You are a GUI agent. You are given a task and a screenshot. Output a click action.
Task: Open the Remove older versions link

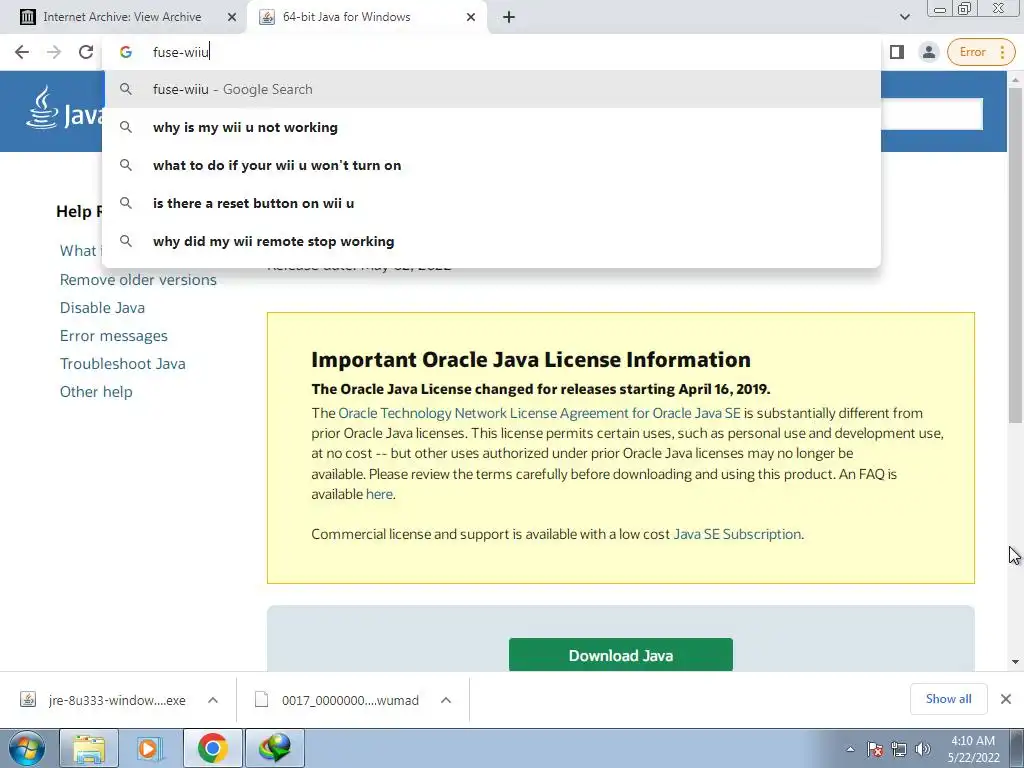click(x=138, y=280)
